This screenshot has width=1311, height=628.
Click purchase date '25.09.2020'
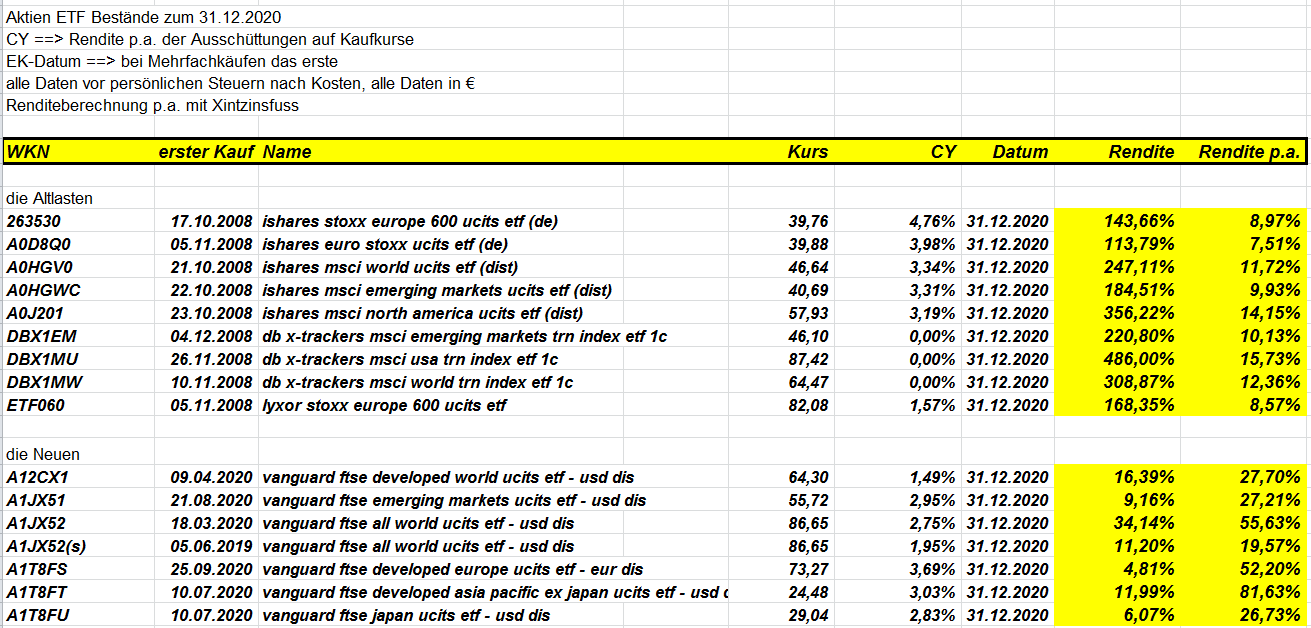click(x=211, y=570)
